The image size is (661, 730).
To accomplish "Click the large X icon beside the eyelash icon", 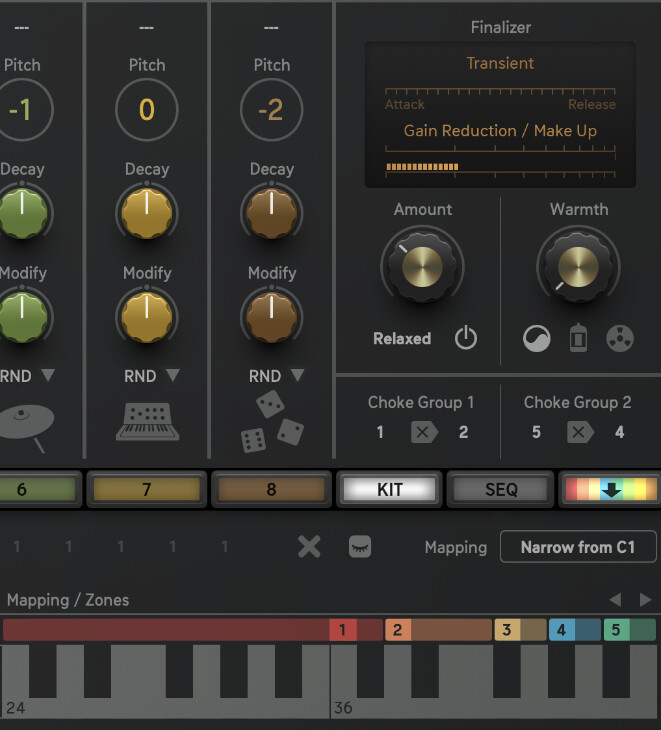I will click(309, 547).
